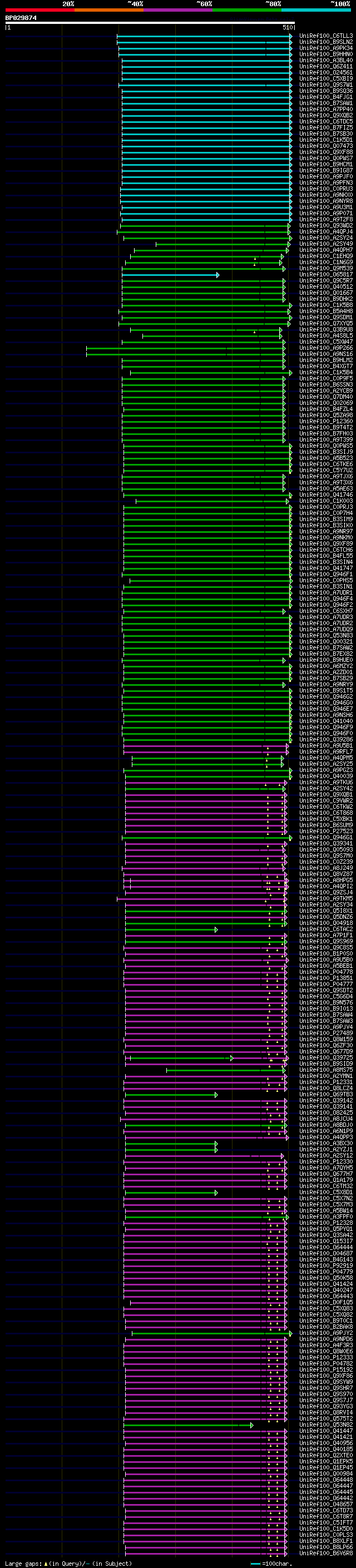Screen dimensions: 356x1568
Task: Select the UniRef100_Q40512 label
Action: click(325, 286)
